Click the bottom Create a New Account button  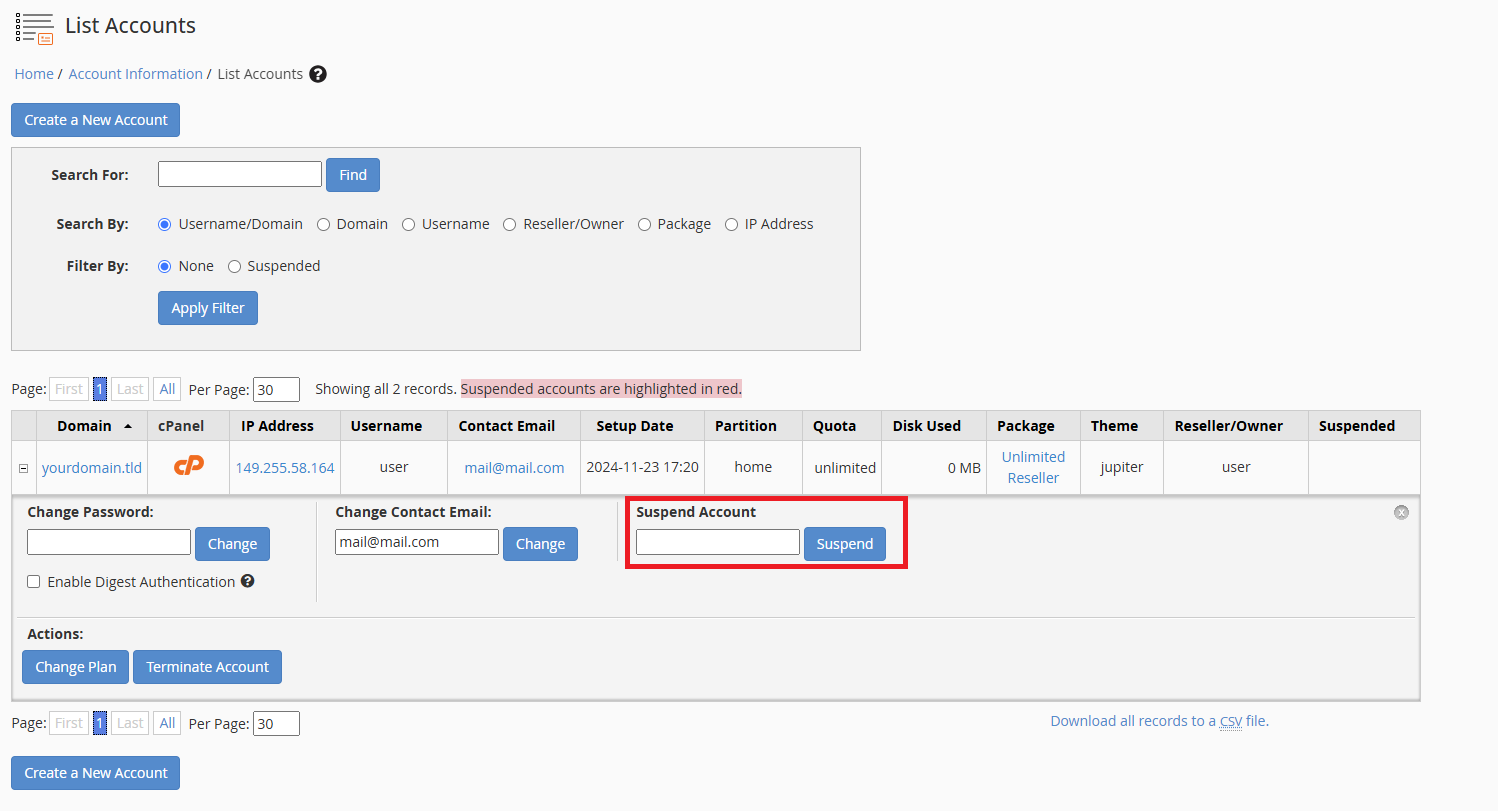coord(96,773)
